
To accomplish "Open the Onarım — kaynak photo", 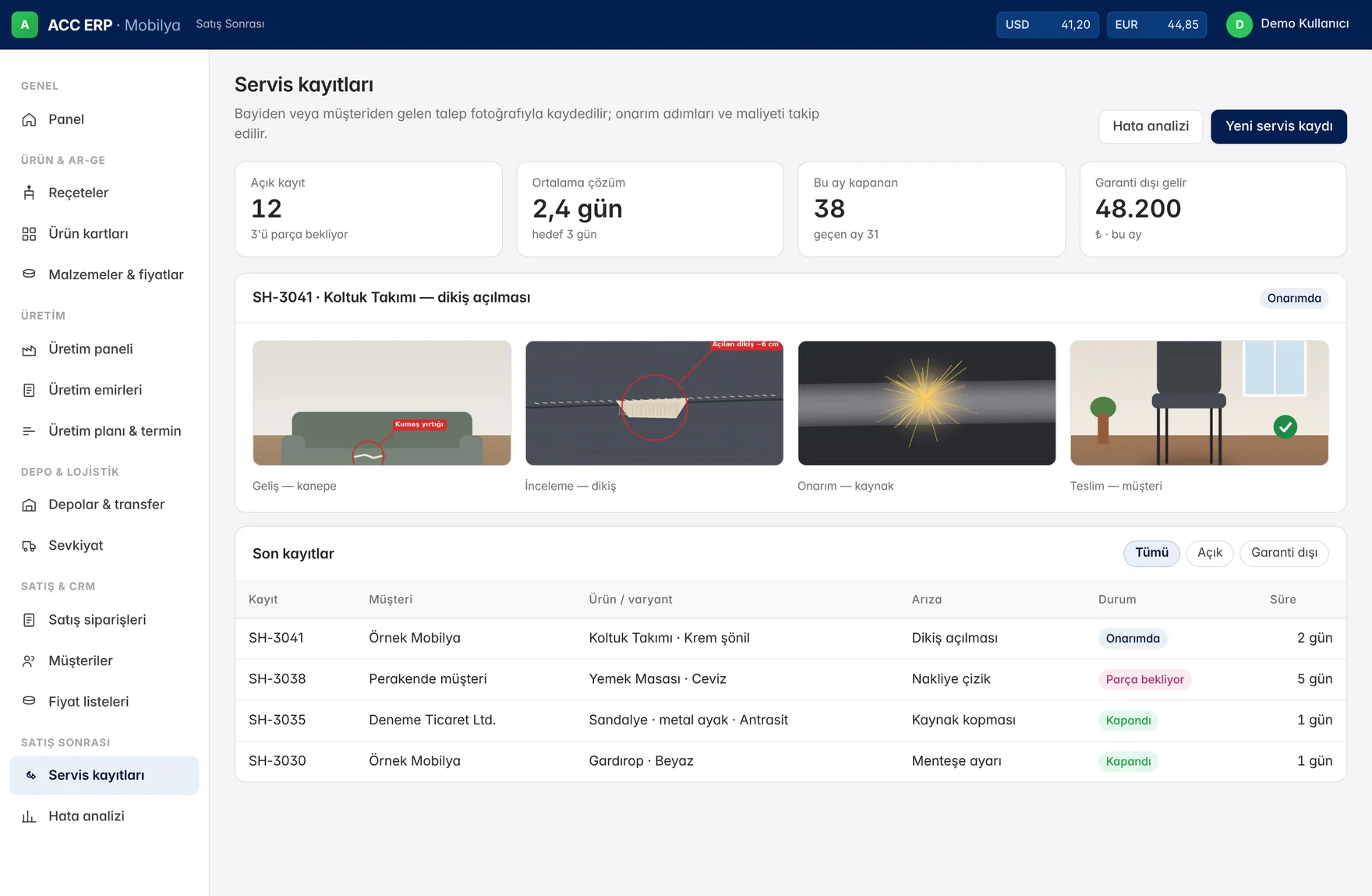I will point(927,403).
